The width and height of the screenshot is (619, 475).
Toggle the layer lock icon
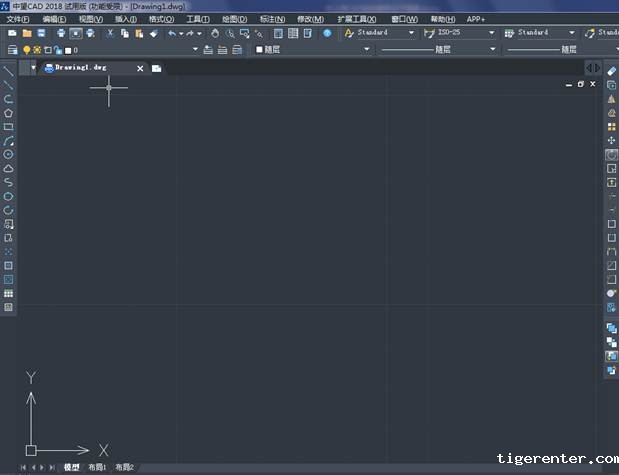57,49
